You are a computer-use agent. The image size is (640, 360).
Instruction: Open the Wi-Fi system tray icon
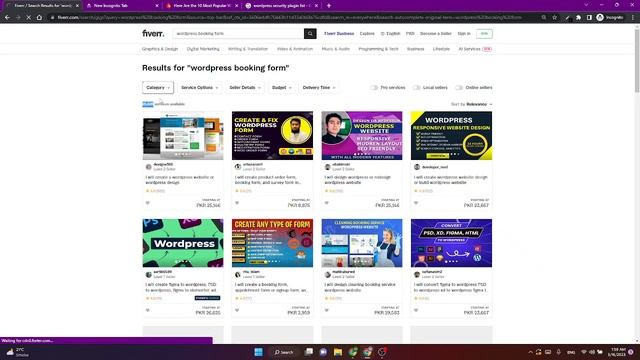click(584, 352)
